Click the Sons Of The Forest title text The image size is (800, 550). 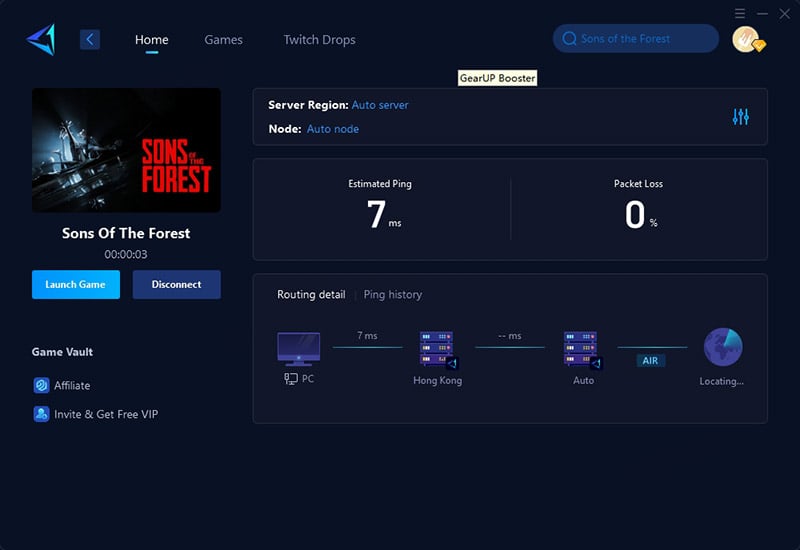pos(126,233)
